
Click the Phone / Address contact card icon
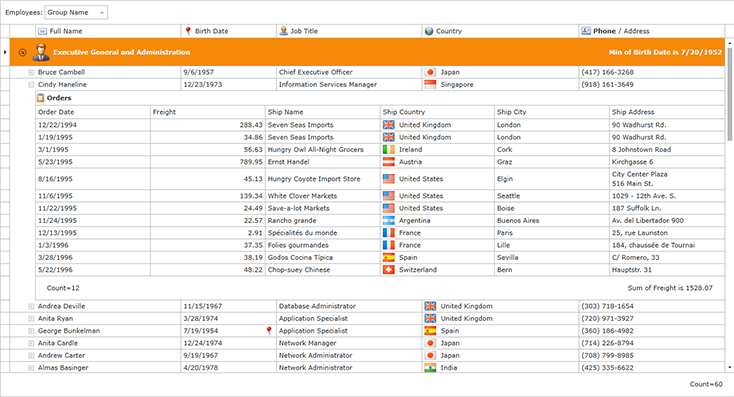tap(586, 31)
